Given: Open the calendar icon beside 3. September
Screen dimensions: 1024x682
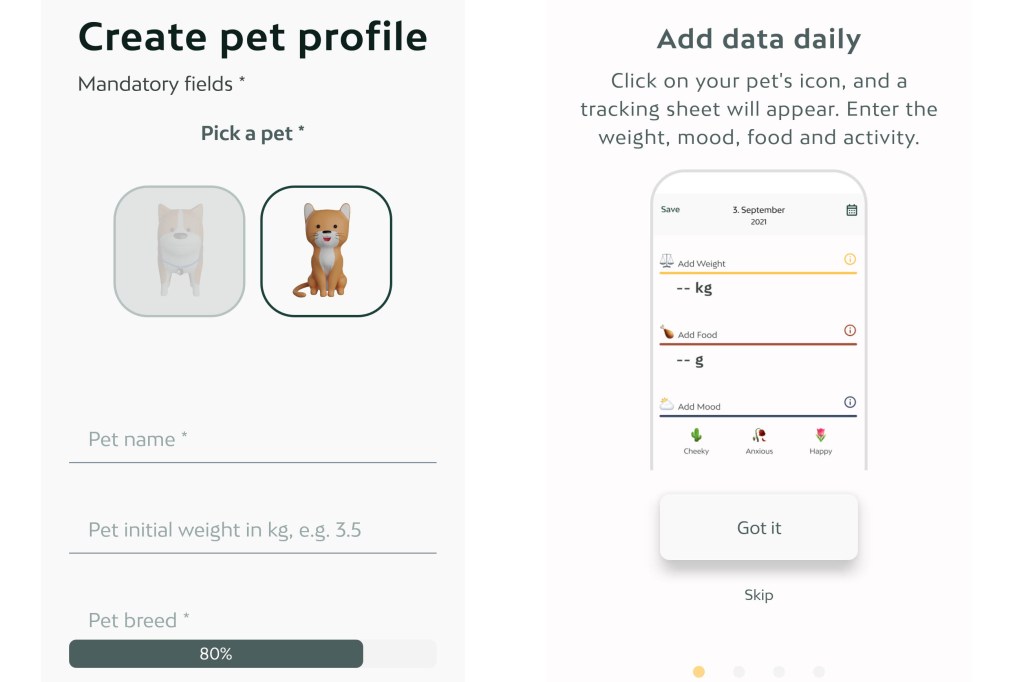Looking at the screenshot, I should tap(852, 210).
